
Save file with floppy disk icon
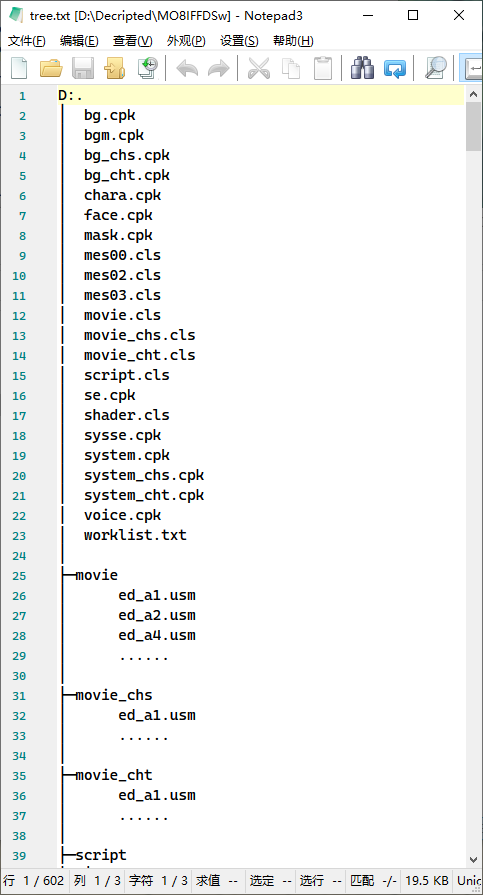pyautogui.click(x=83, y=68)
